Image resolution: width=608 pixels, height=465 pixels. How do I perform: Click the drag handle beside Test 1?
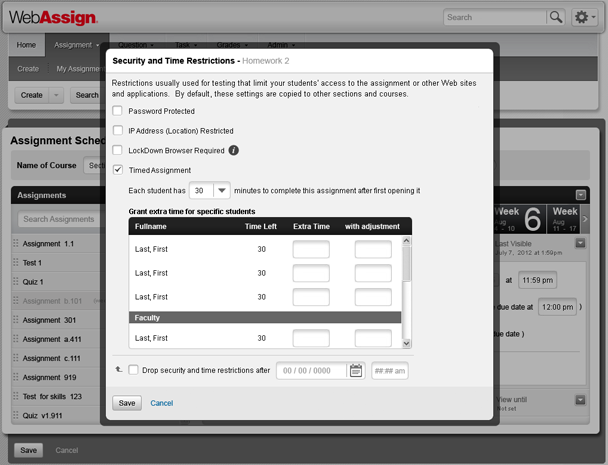[16, 263]
